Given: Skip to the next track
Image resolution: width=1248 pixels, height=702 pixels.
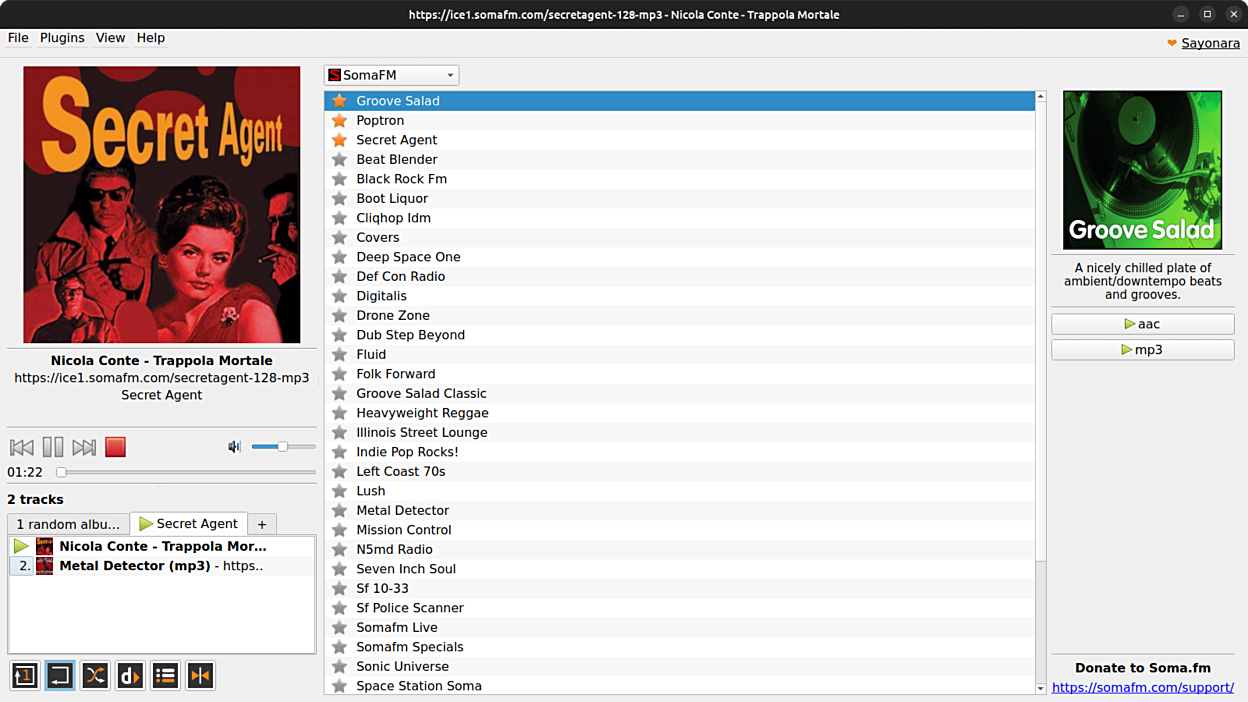Looking at the screenshot, I should pyautogui.click(x=84, y=447).
